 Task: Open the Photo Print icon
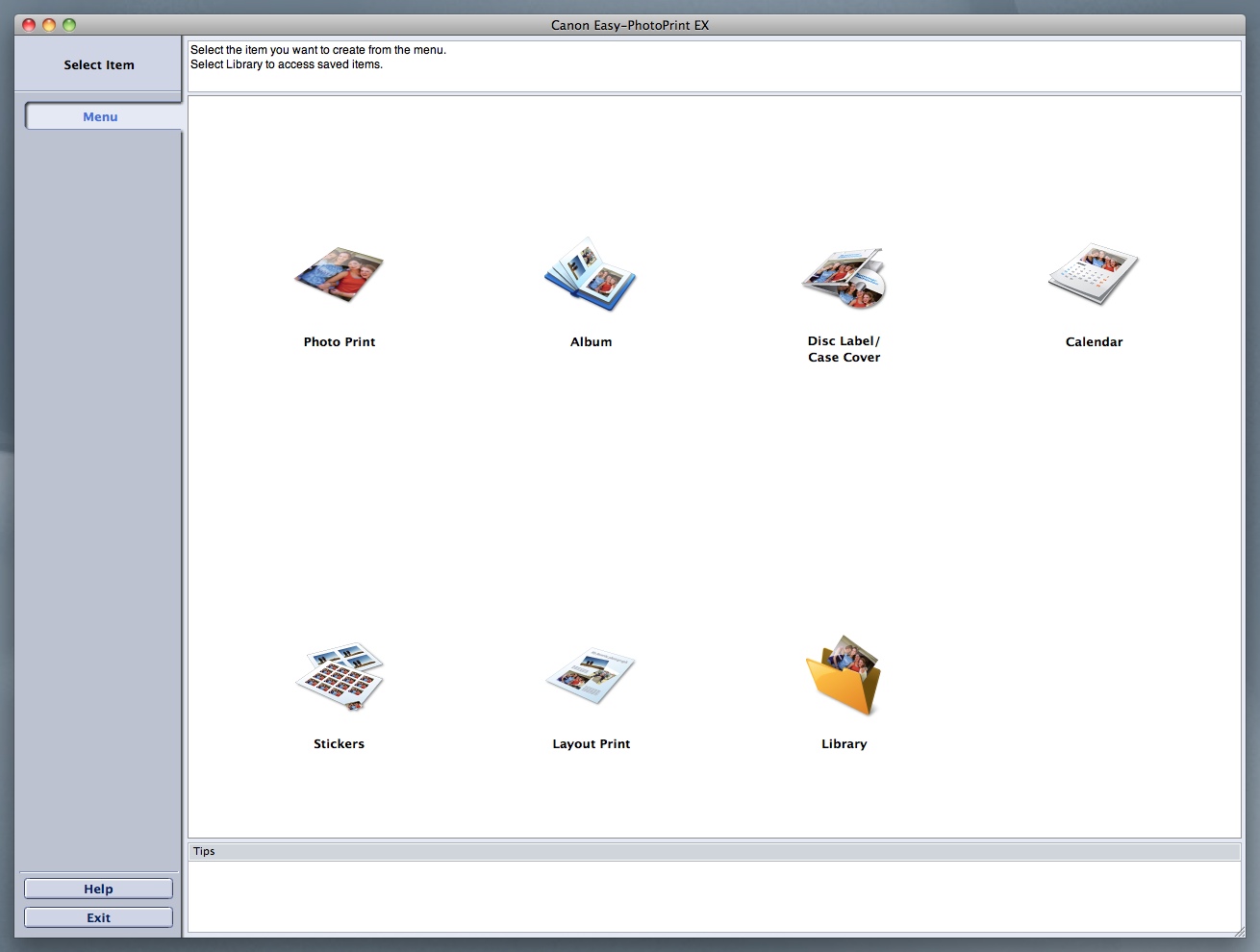click(x=339, y=275)
